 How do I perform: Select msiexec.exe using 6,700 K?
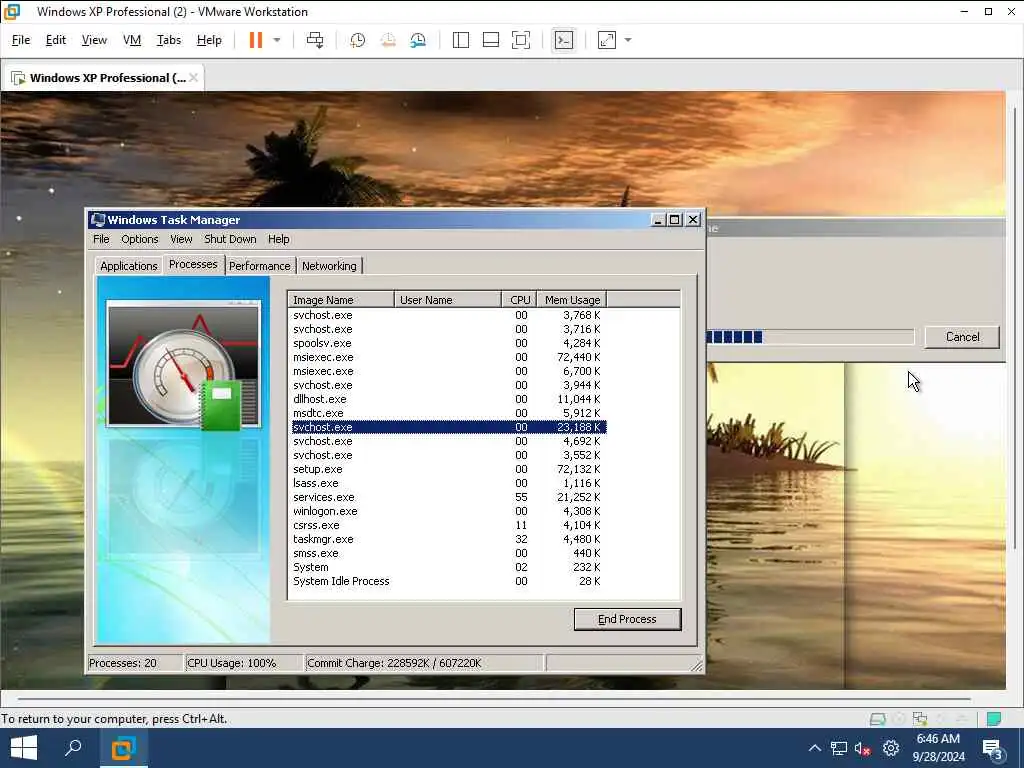449,371
